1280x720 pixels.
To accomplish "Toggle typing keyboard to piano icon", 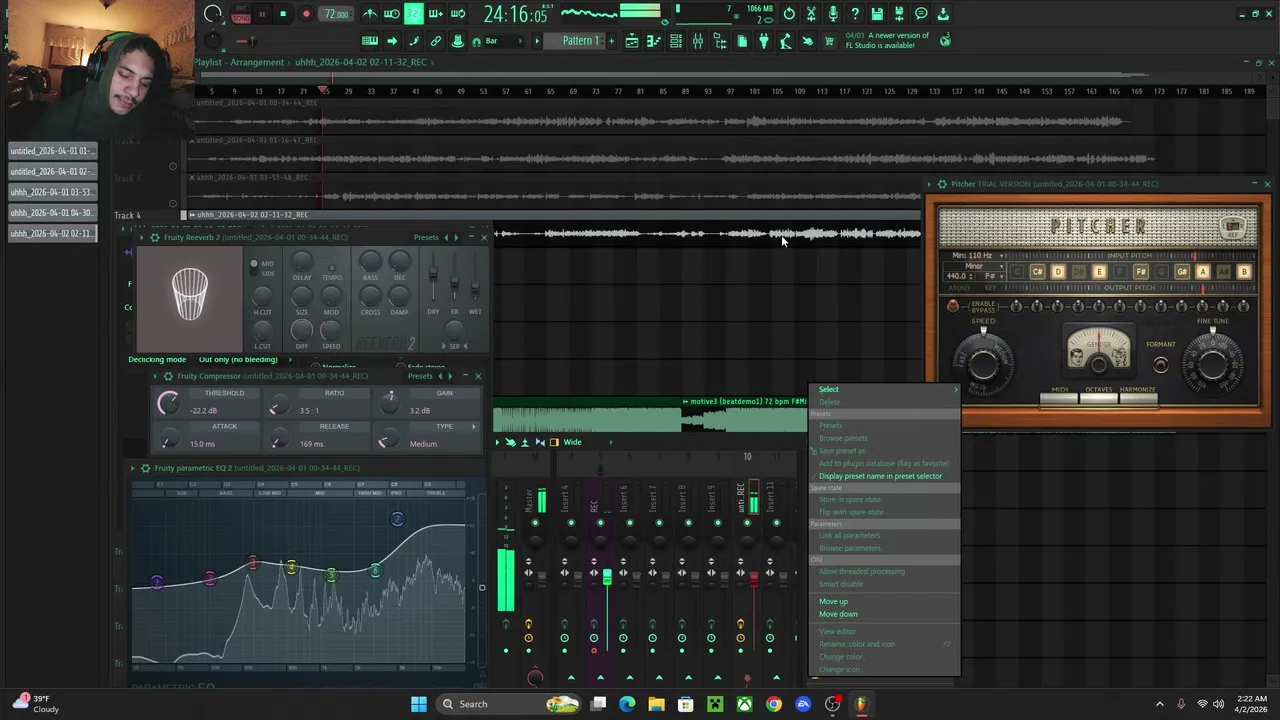I will point(370,41).
